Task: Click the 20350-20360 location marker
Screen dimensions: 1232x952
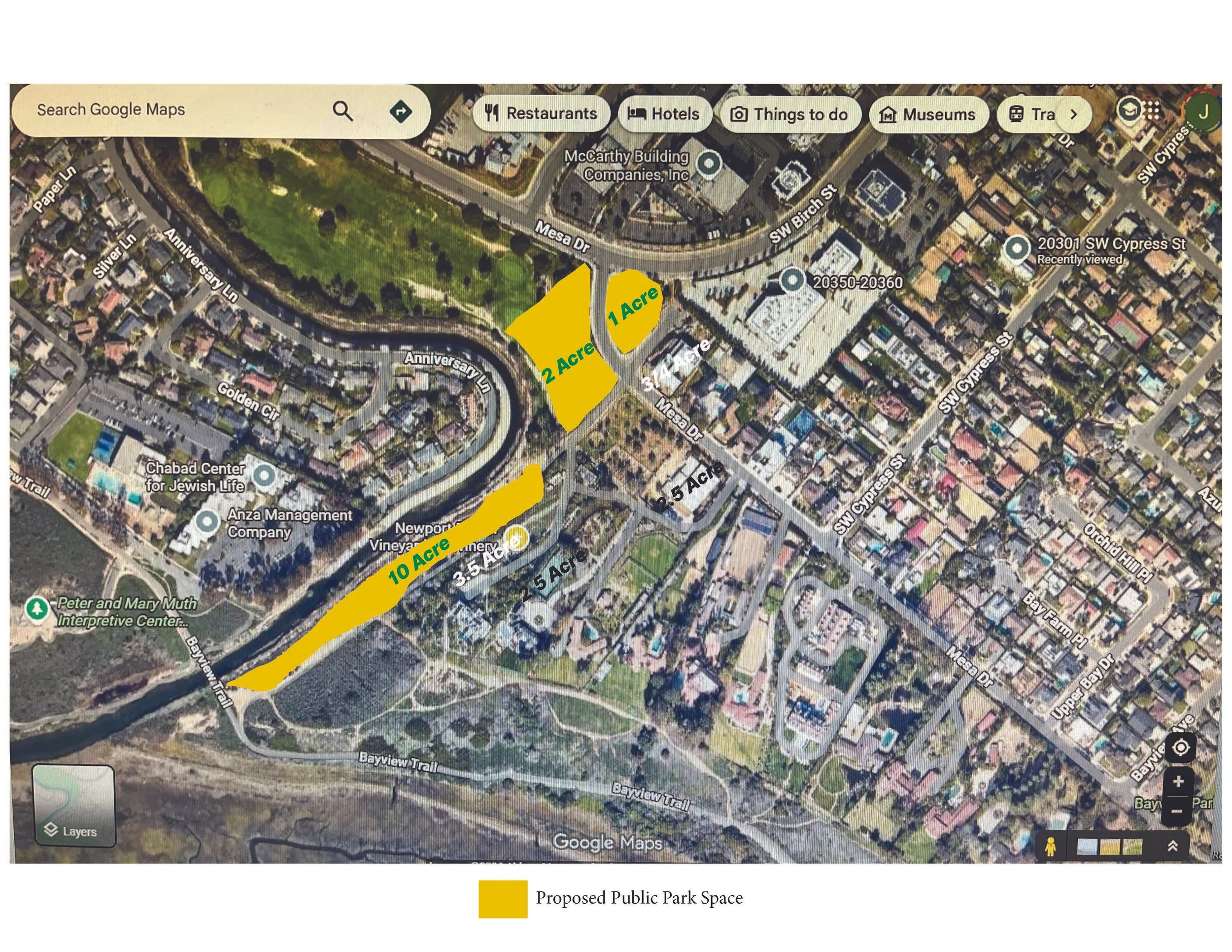Action: click(792, 280)
